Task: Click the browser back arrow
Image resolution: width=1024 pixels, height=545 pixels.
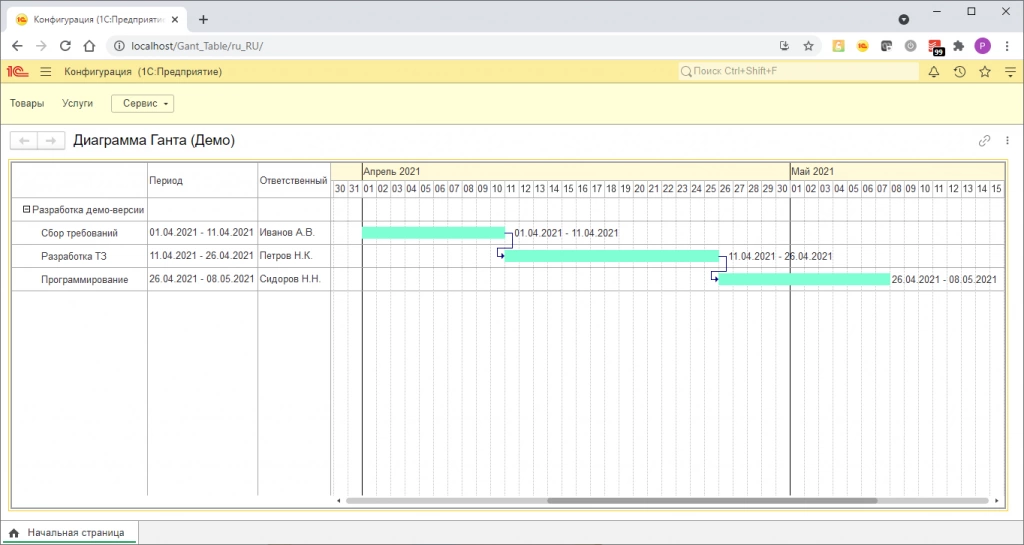Action: [x=17, y=46]
